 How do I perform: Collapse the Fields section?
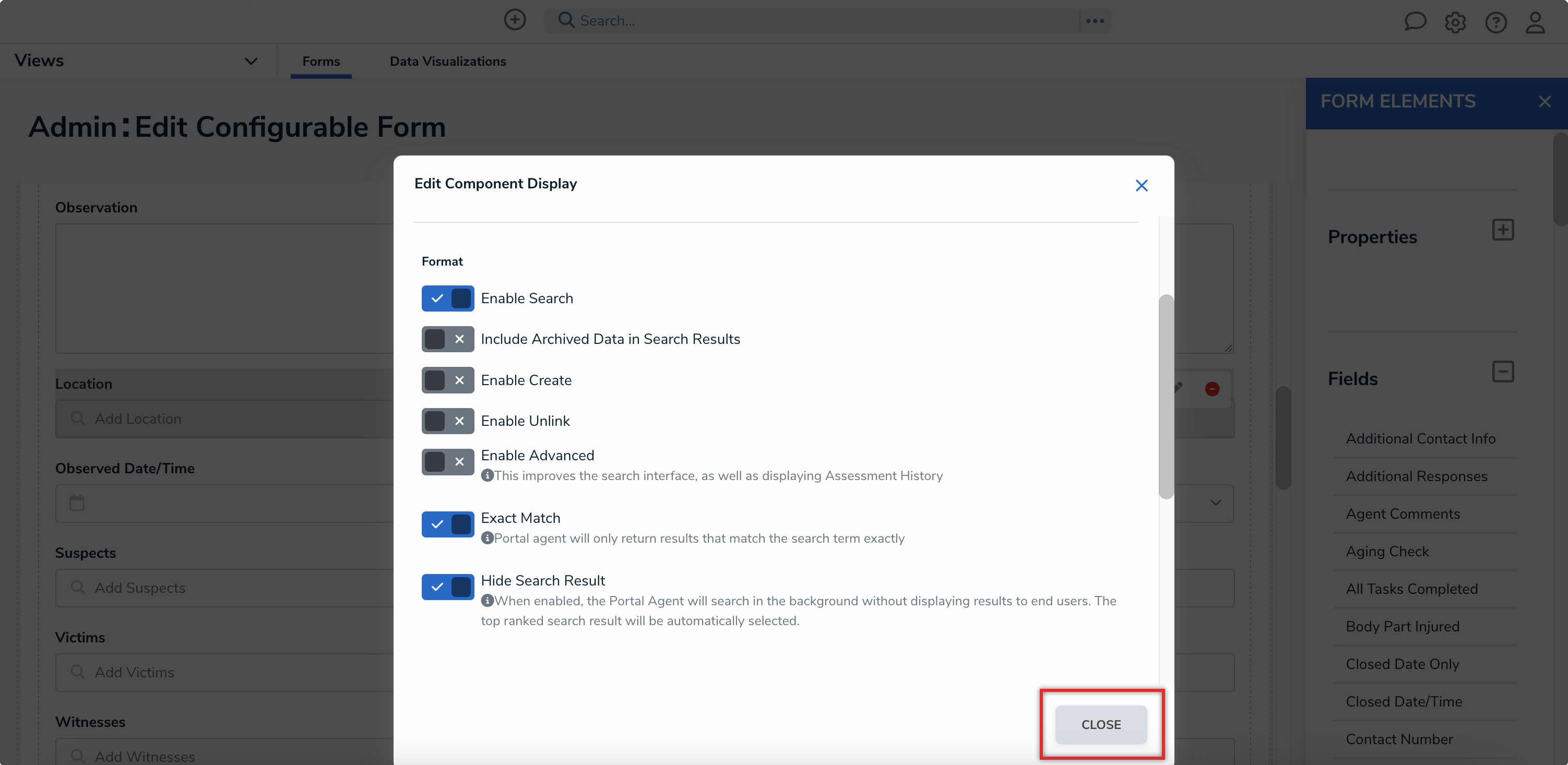[1502, 372]
